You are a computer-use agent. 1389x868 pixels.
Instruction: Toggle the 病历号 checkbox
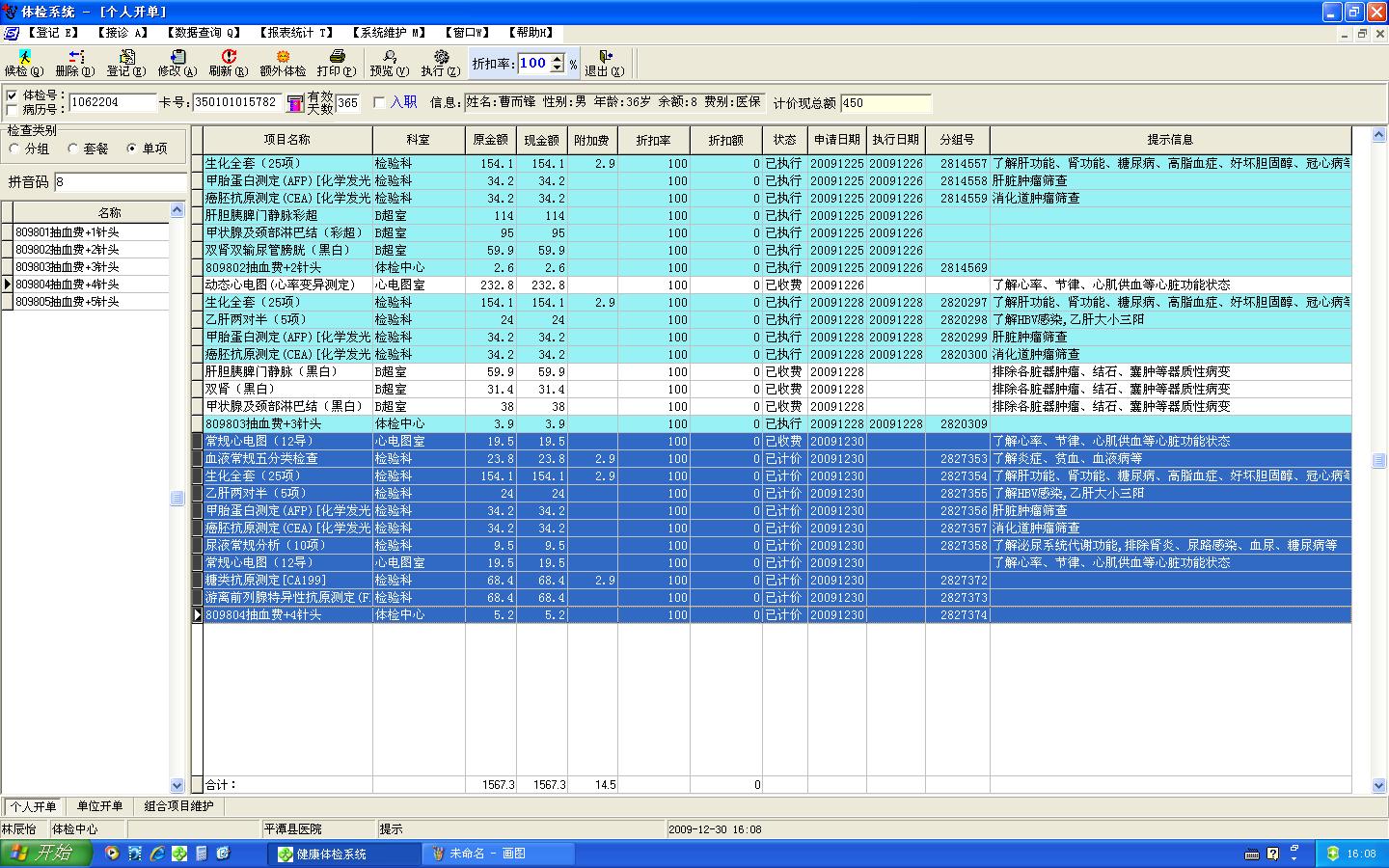pyautogui.click(x=13, y=110)
